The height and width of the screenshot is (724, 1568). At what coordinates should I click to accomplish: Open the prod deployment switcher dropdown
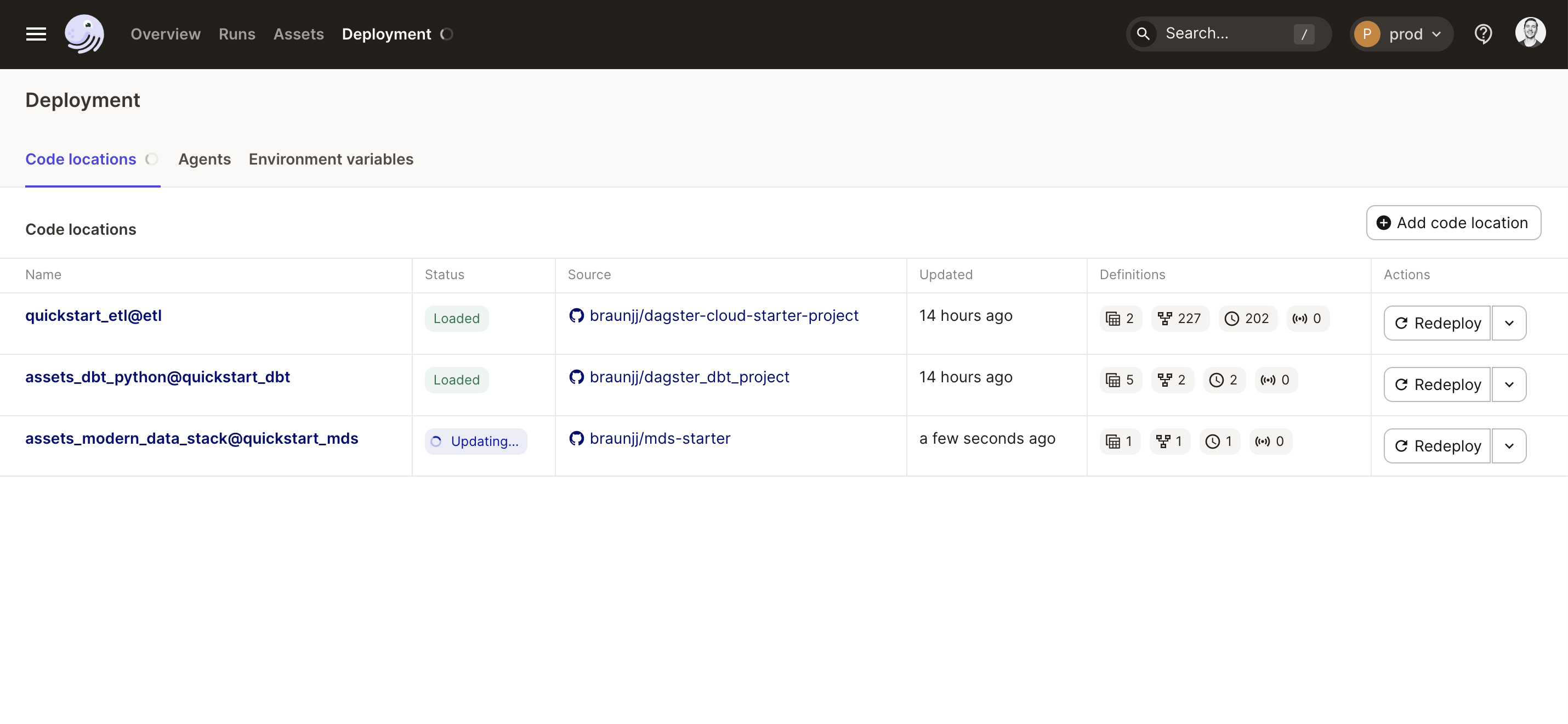pos(1401,34)
